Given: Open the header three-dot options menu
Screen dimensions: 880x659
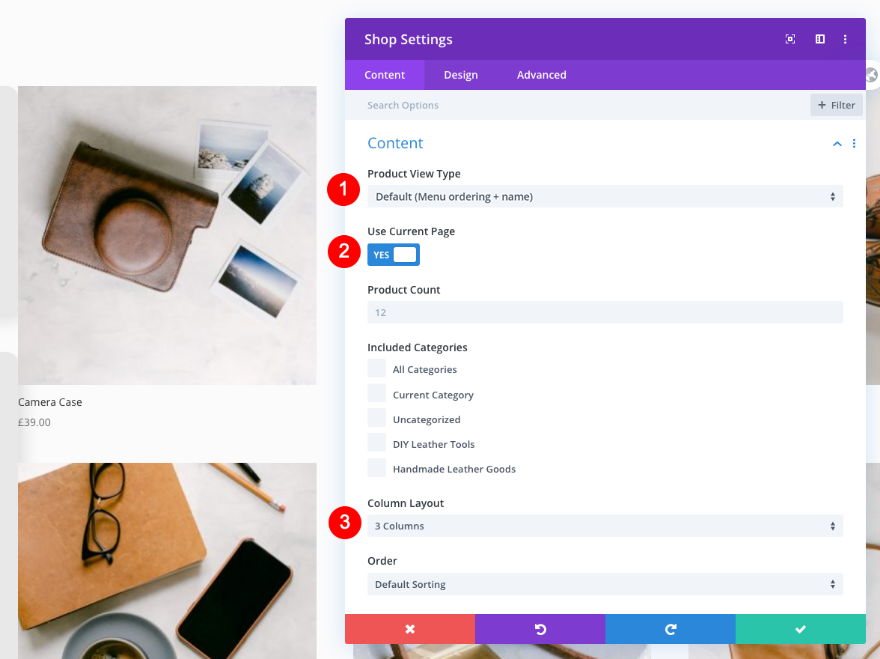Looking at the screenshot, I should (x=845, y=39).
